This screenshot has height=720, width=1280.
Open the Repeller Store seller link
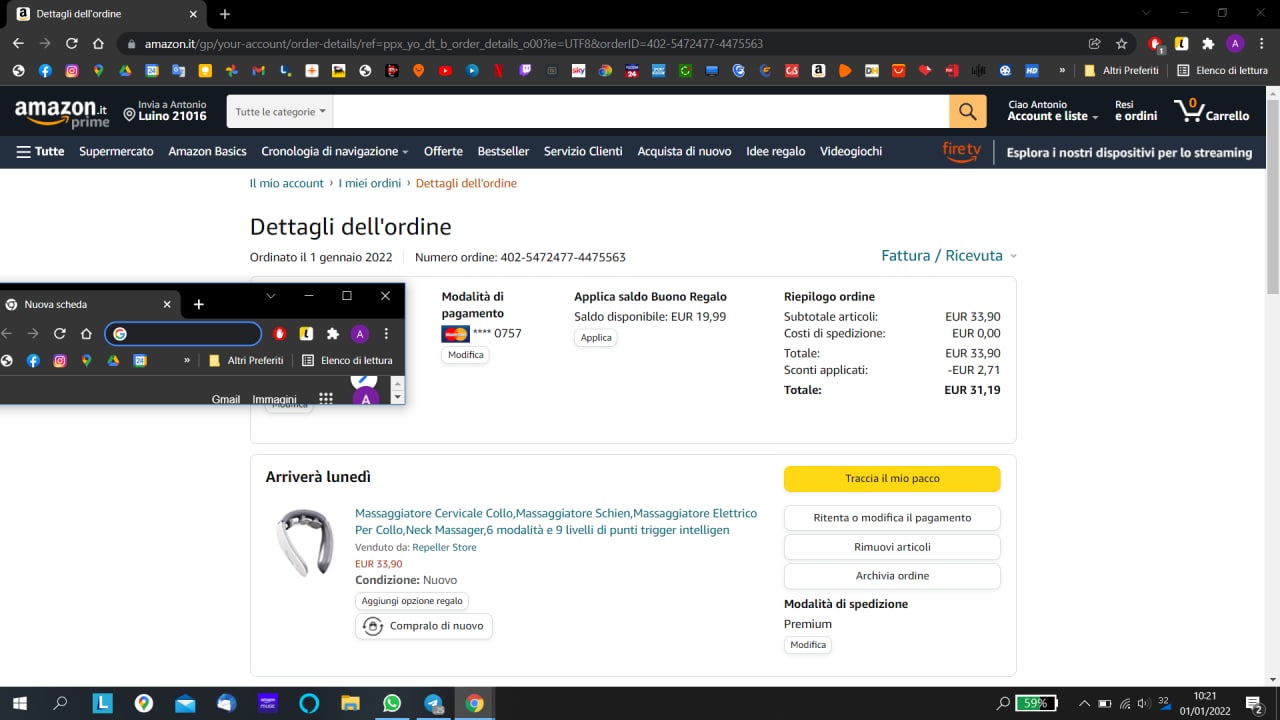(444, 548)
